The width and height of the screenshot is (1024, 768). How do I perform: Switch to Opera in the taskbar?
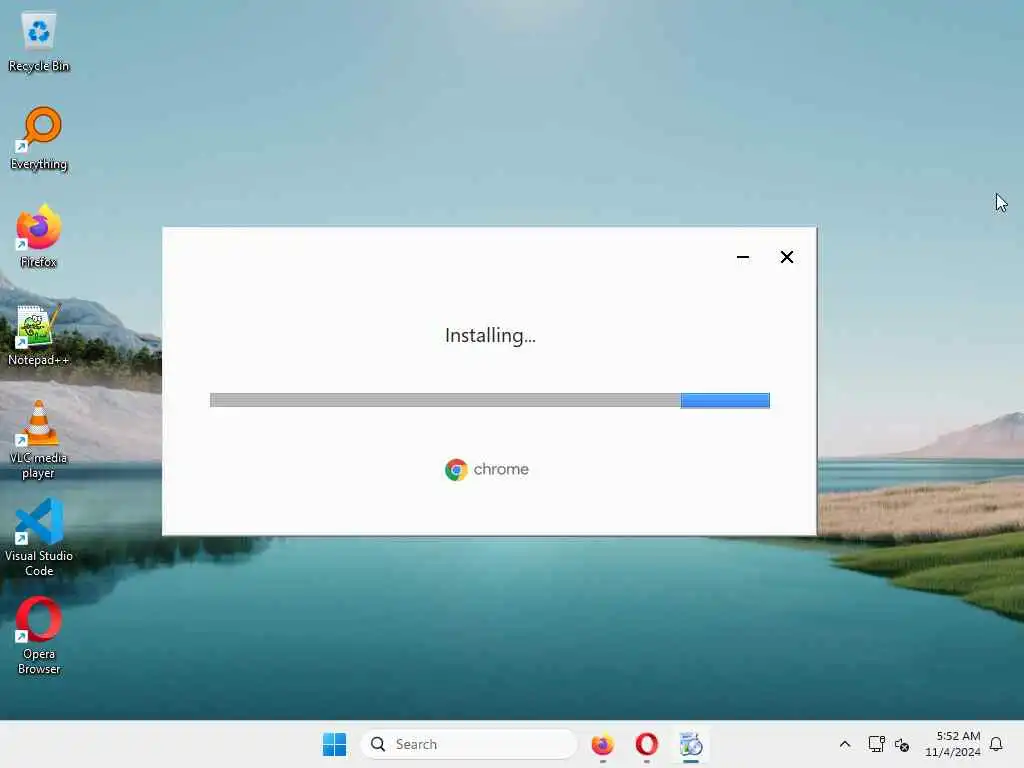coord(647,744)
